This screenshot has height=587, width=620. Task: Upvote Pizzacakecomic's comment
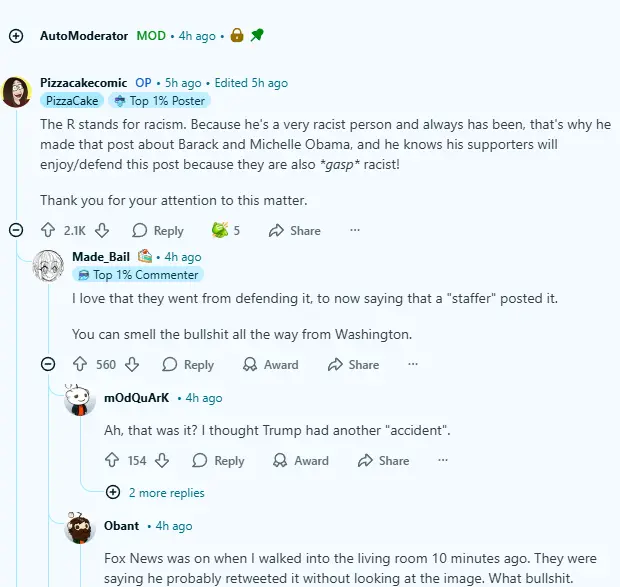(x=48, y=230)
